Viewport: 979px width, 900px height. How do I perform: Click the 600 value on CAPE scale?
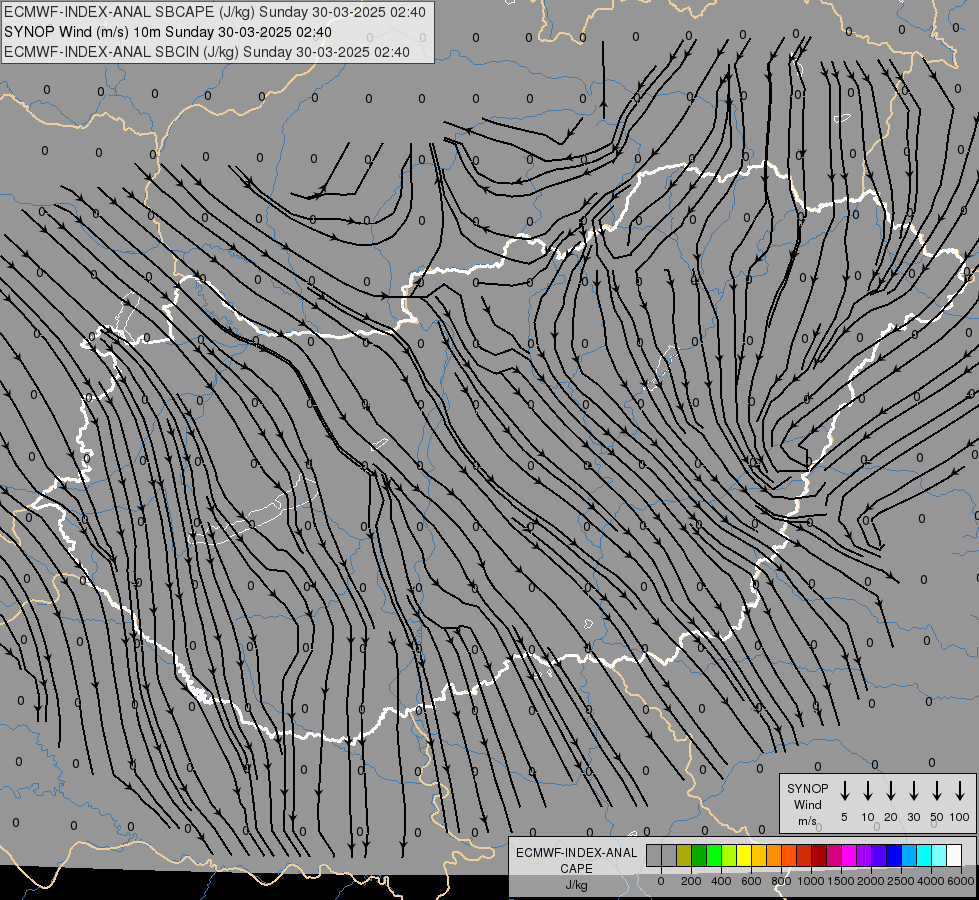click(751, 881)
